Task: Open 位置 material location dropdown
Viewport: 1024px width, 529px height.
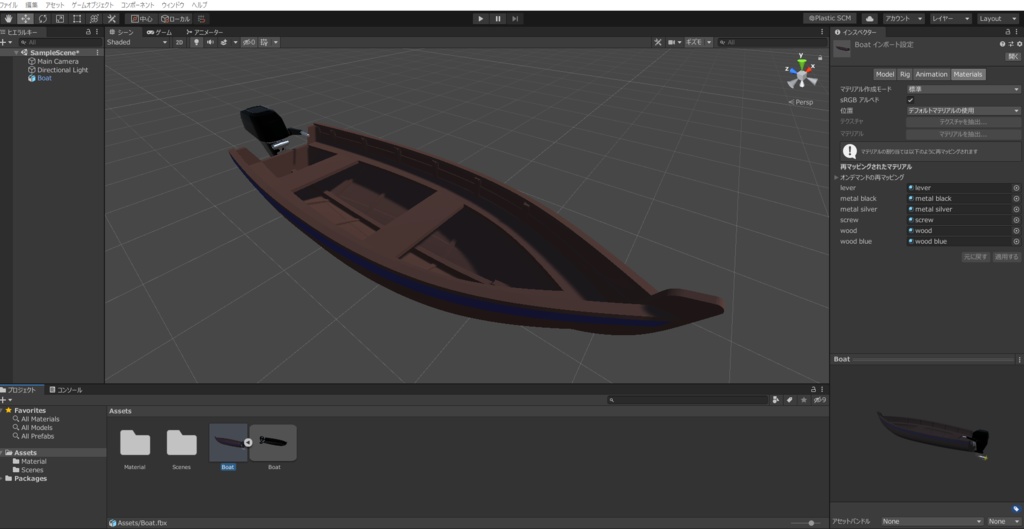Action: 963,111
